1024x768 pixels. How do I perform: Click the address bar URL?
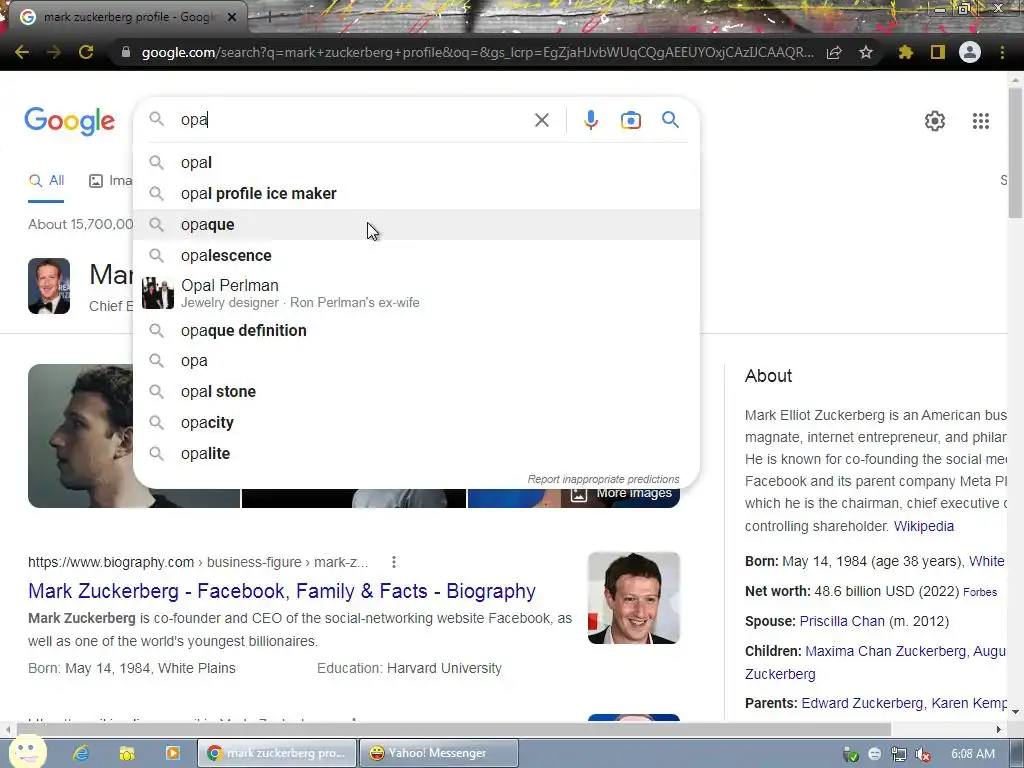(477, 53)
